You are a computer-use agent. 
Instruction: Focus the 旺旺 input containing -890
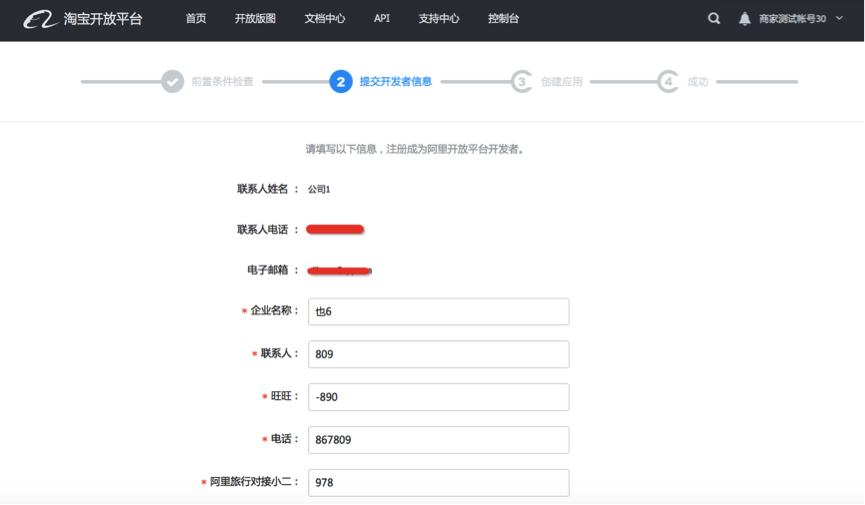[x=439, y=397]
